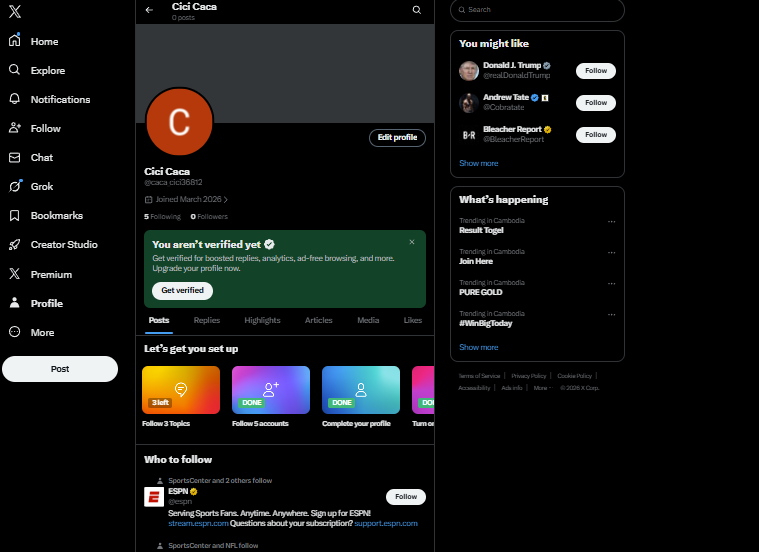Switch to the Posts tab
Viewport: 759px width, 552px height.
159,320
